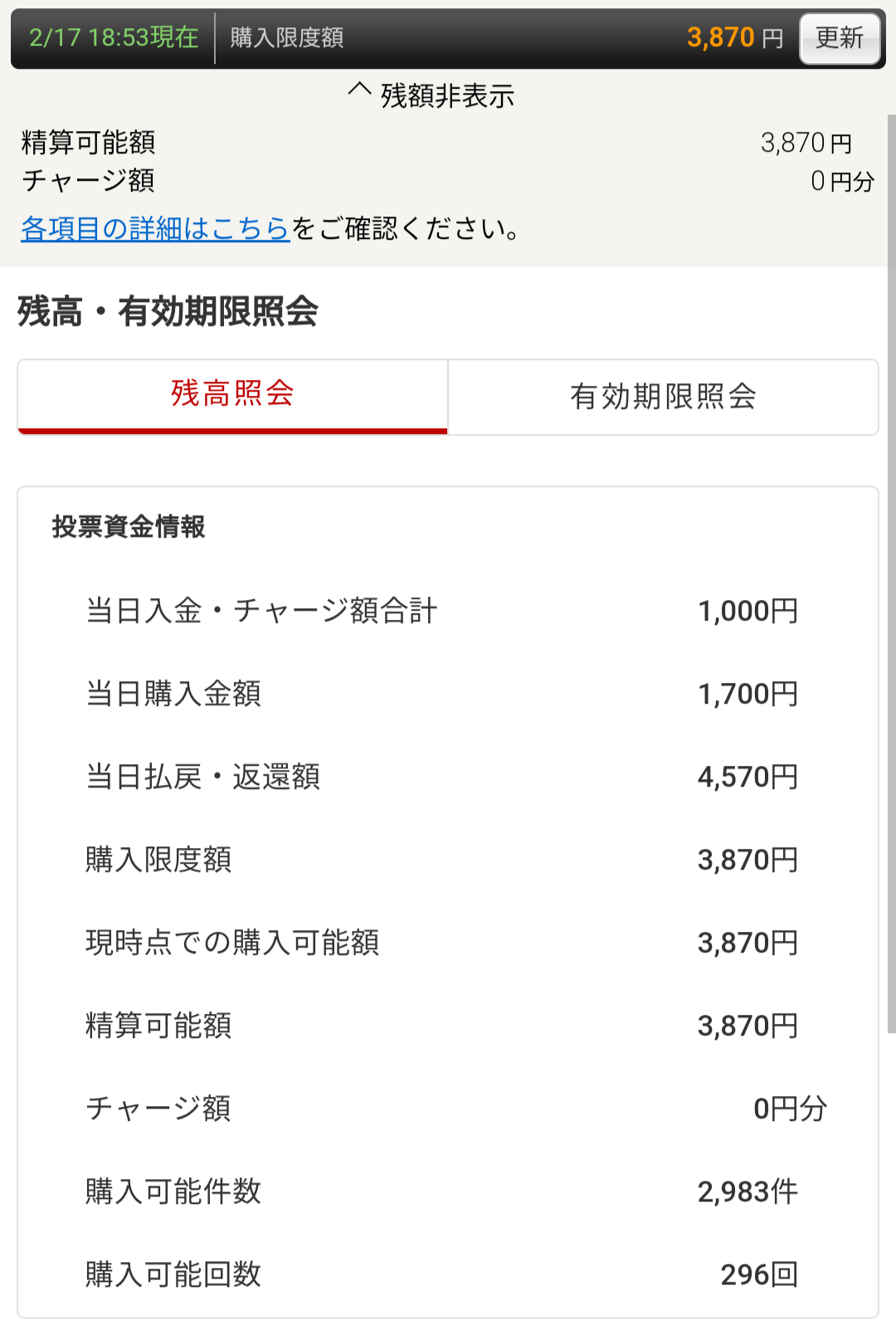
Task: Click the 2/17 18:53現在 timestamp
Action: (114, 37)
